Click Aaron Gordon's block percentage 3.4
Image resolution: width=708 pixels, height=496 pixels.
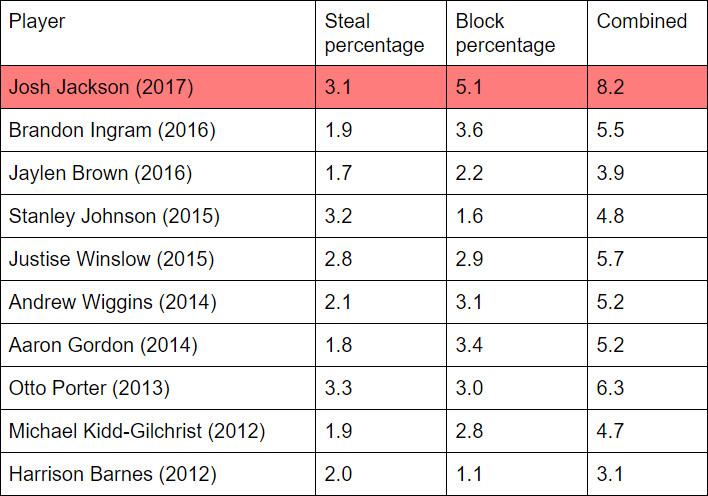pyautogui.click(x=469, y=345)
